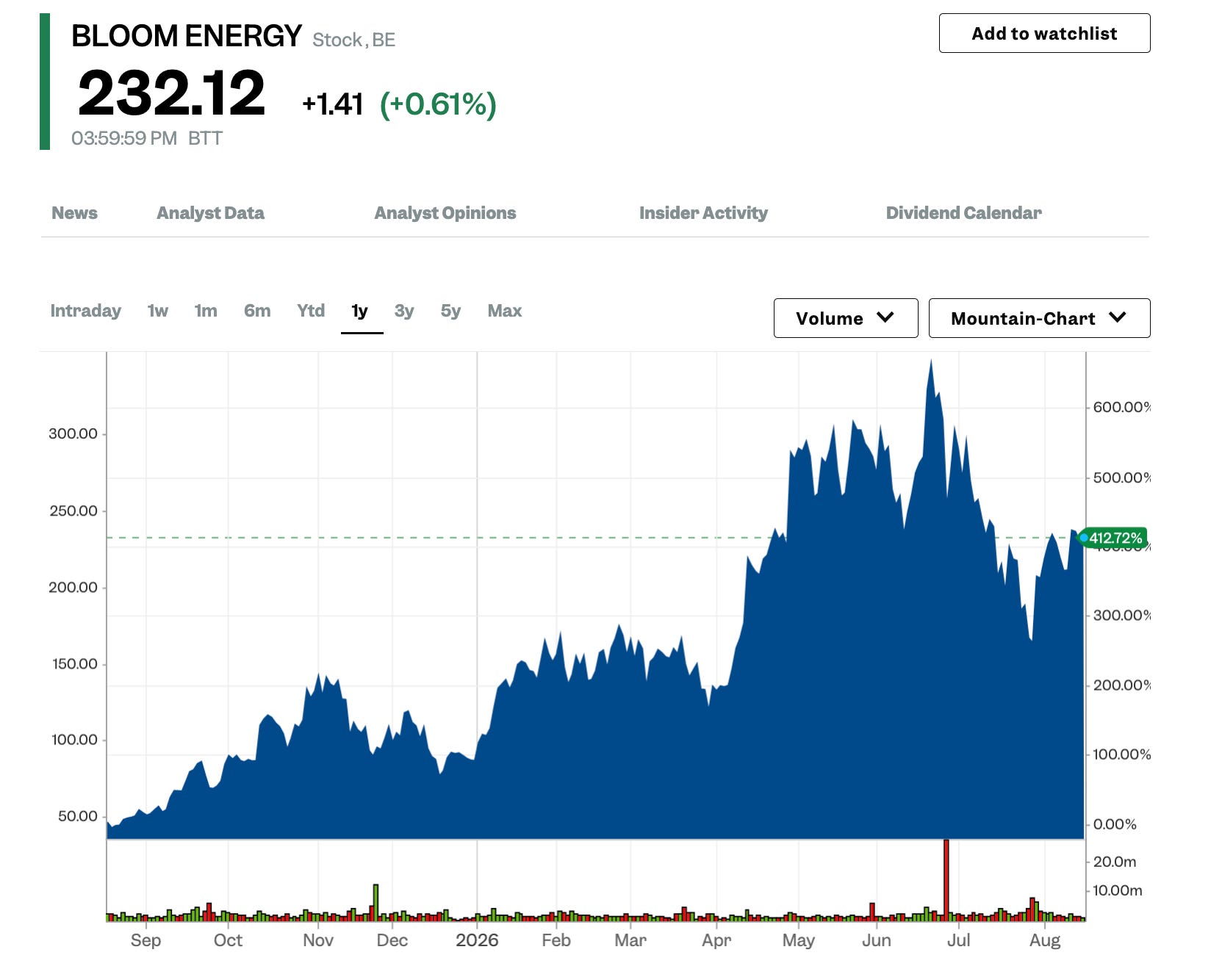Click the Volume dropdown chevron icon
Image resolution: width=1211 pixels, height=980 pixels.
coord(885,317)
